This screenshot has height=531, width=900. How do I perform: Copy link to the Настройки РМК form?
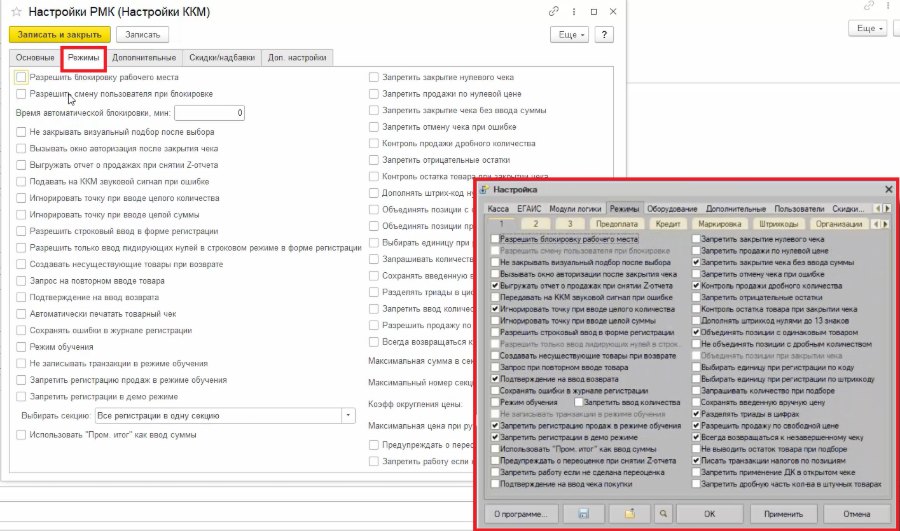[553, 11]
